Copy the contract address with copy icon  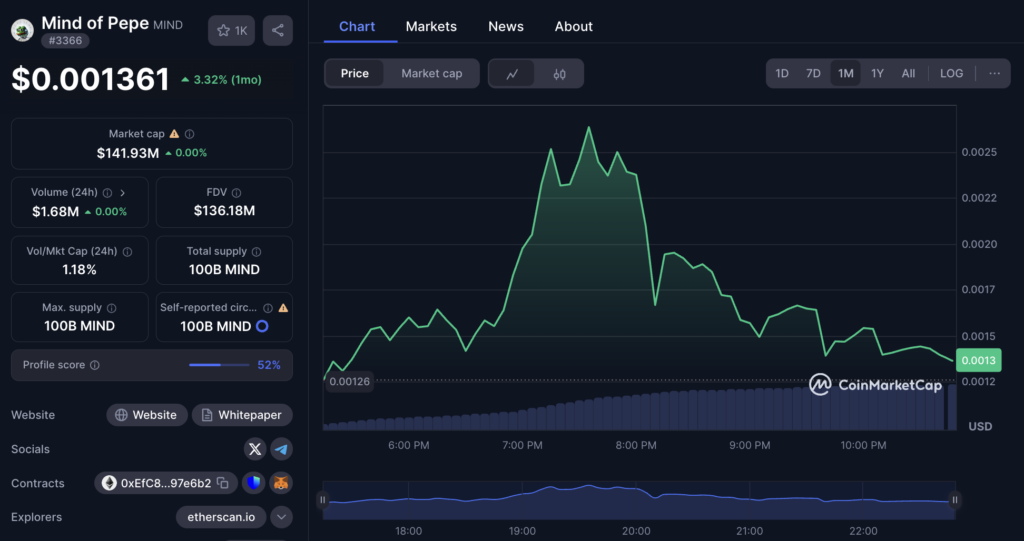coord(223,483)
